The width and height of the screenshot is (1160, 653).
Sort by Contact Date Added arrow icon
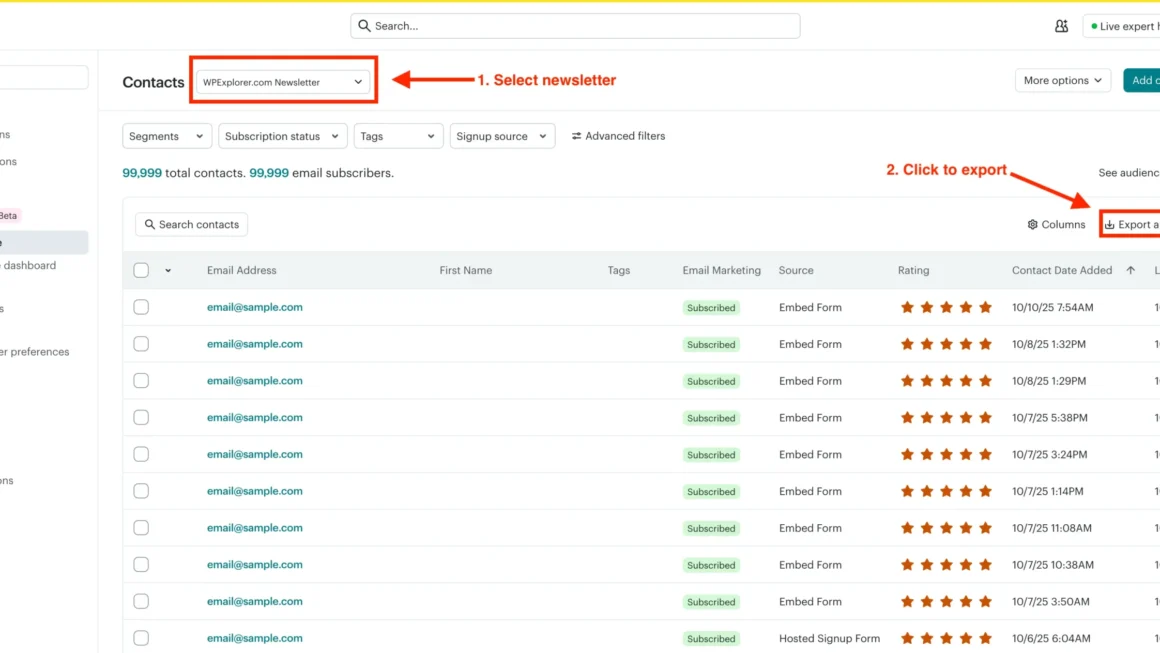coord(1130,270)
